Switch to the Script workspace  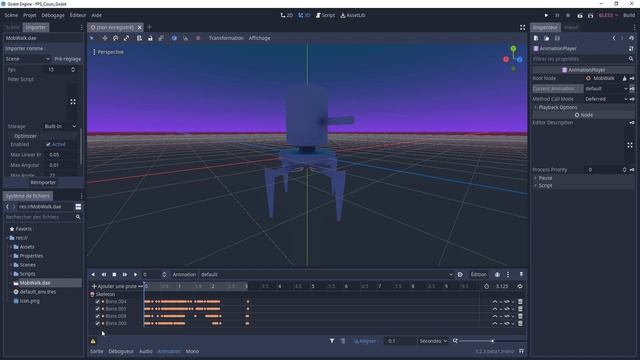[325, 15]
